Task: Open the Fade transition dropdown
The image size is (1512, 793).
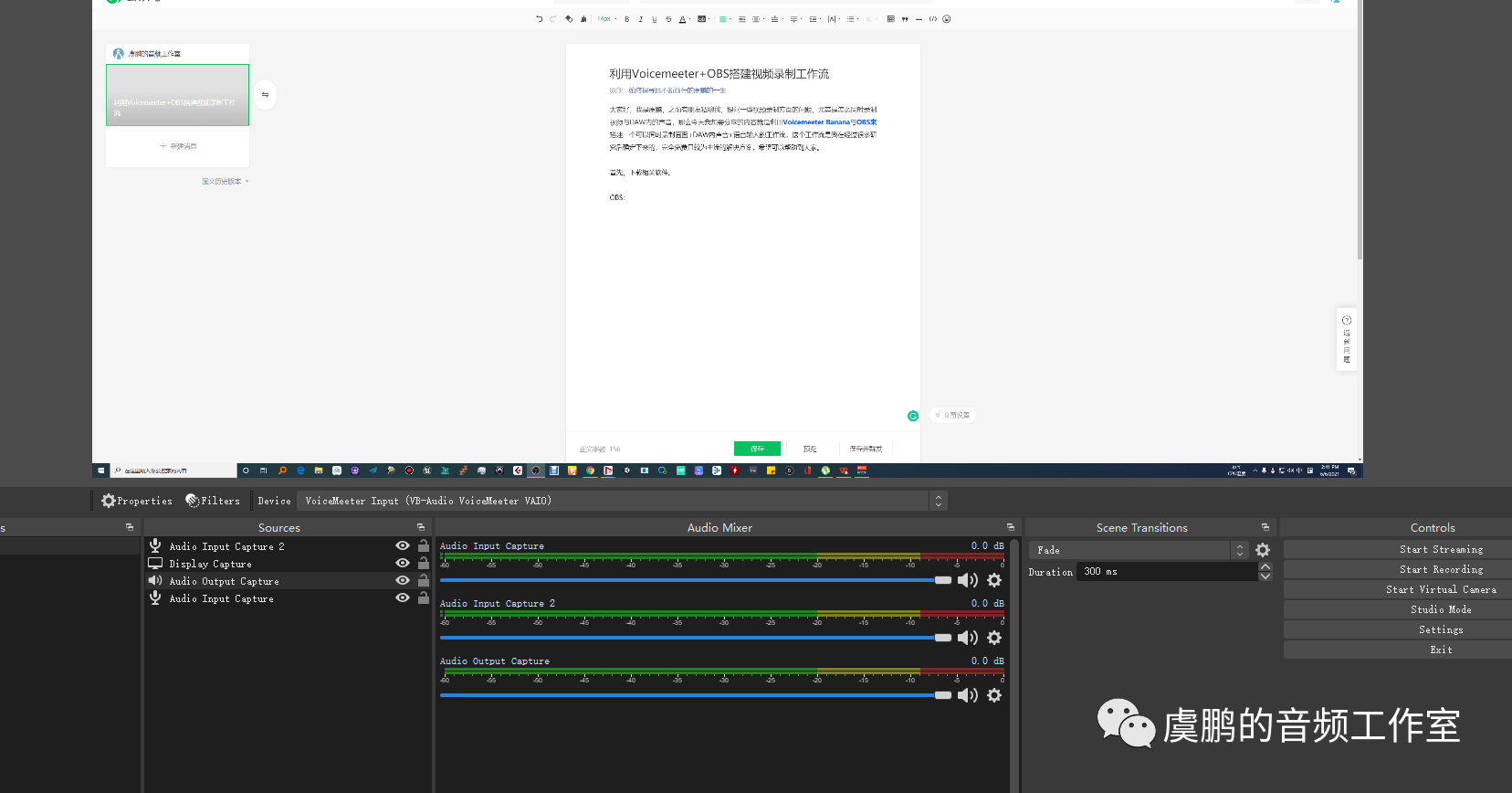Action: click(x=1239, y=550)
